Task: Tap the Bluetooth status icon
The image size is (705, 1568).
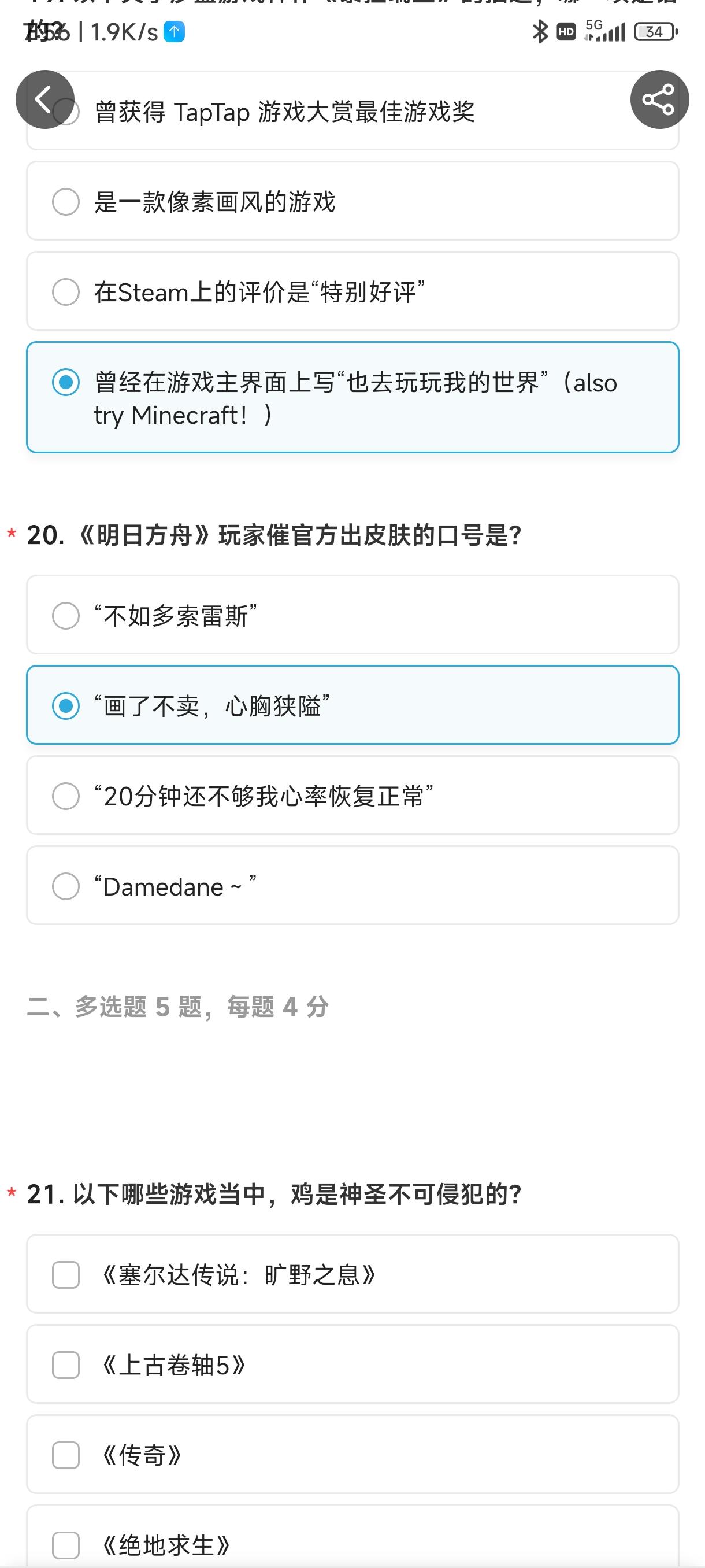Action: tap(540, 32)
